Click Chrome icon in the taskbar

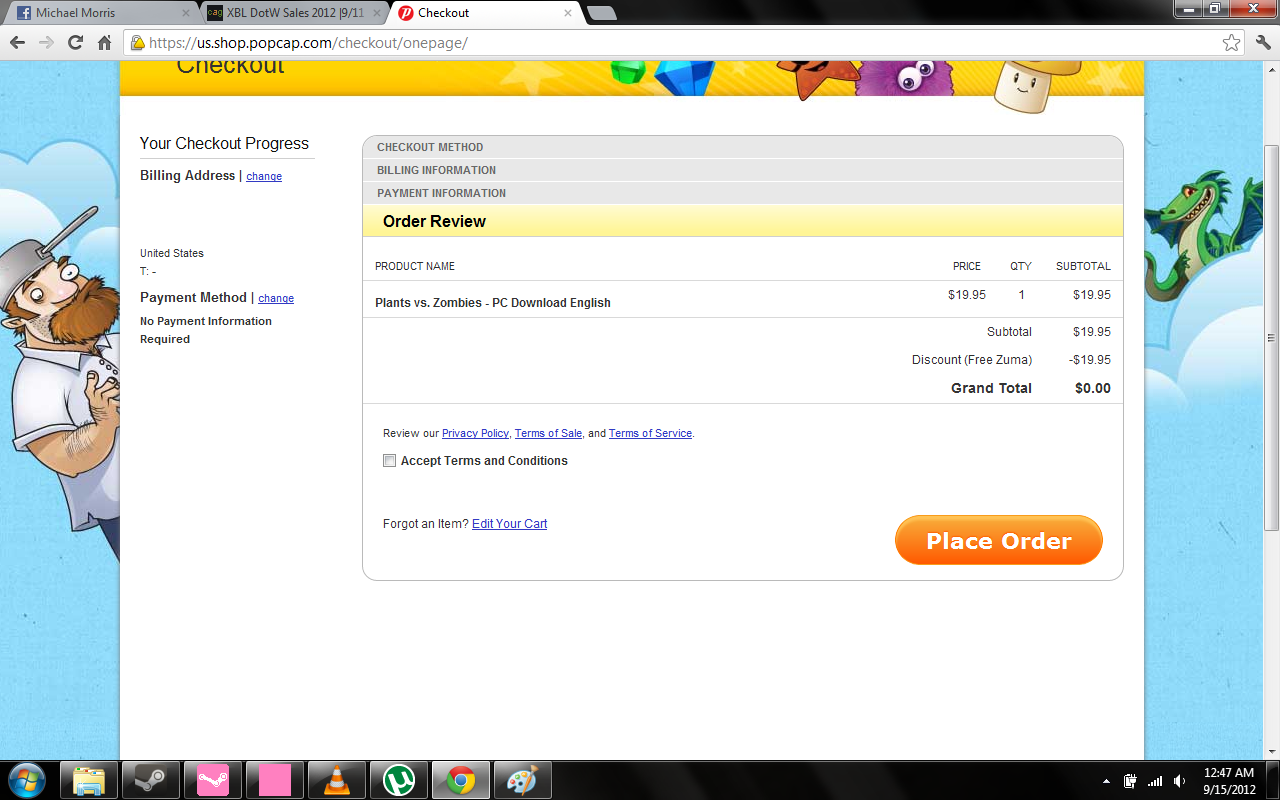tap(461, 780)
